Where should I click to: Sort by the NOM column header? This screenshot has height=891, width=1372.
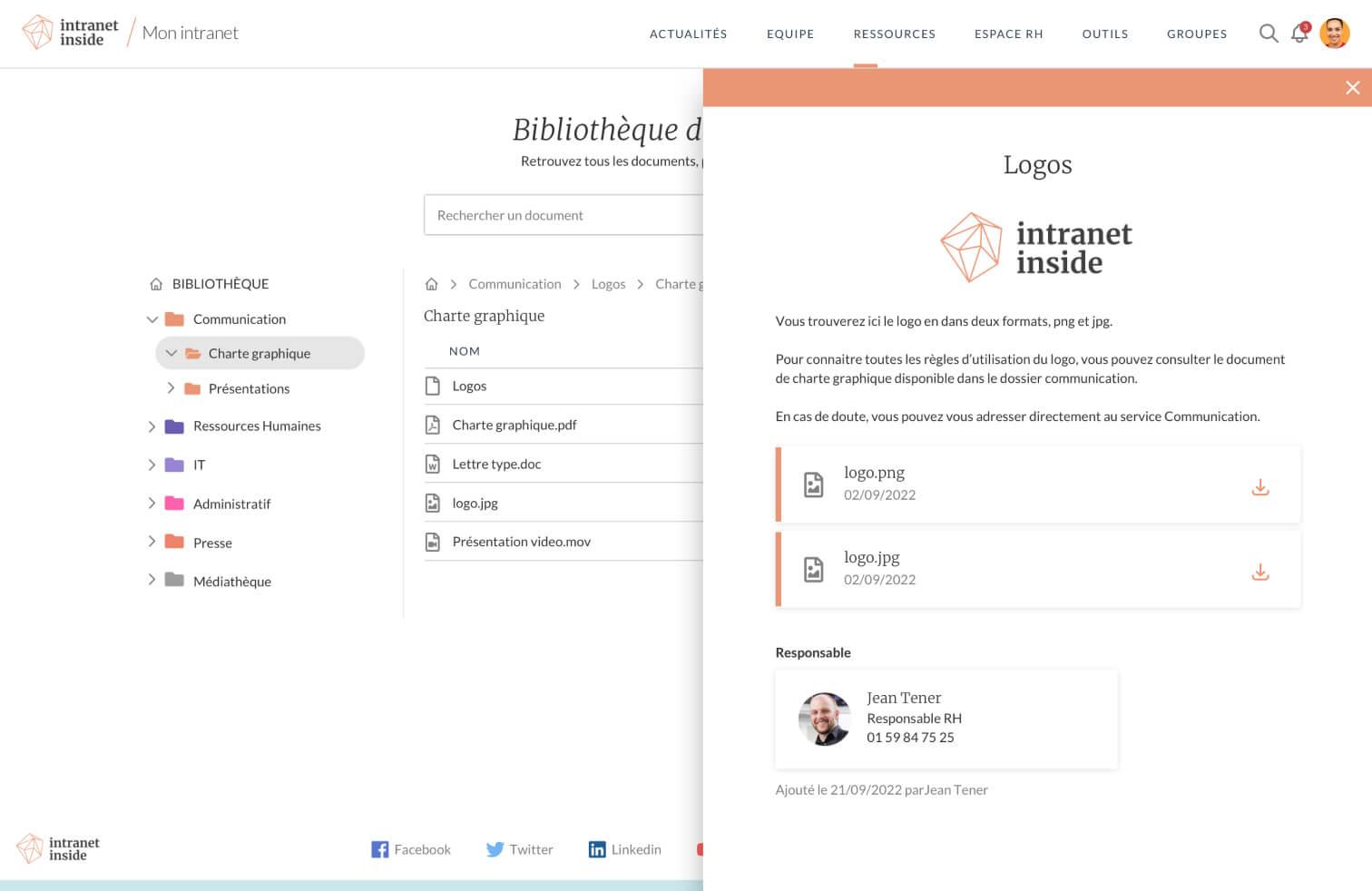pyautogui.click(x=465, y=351)
